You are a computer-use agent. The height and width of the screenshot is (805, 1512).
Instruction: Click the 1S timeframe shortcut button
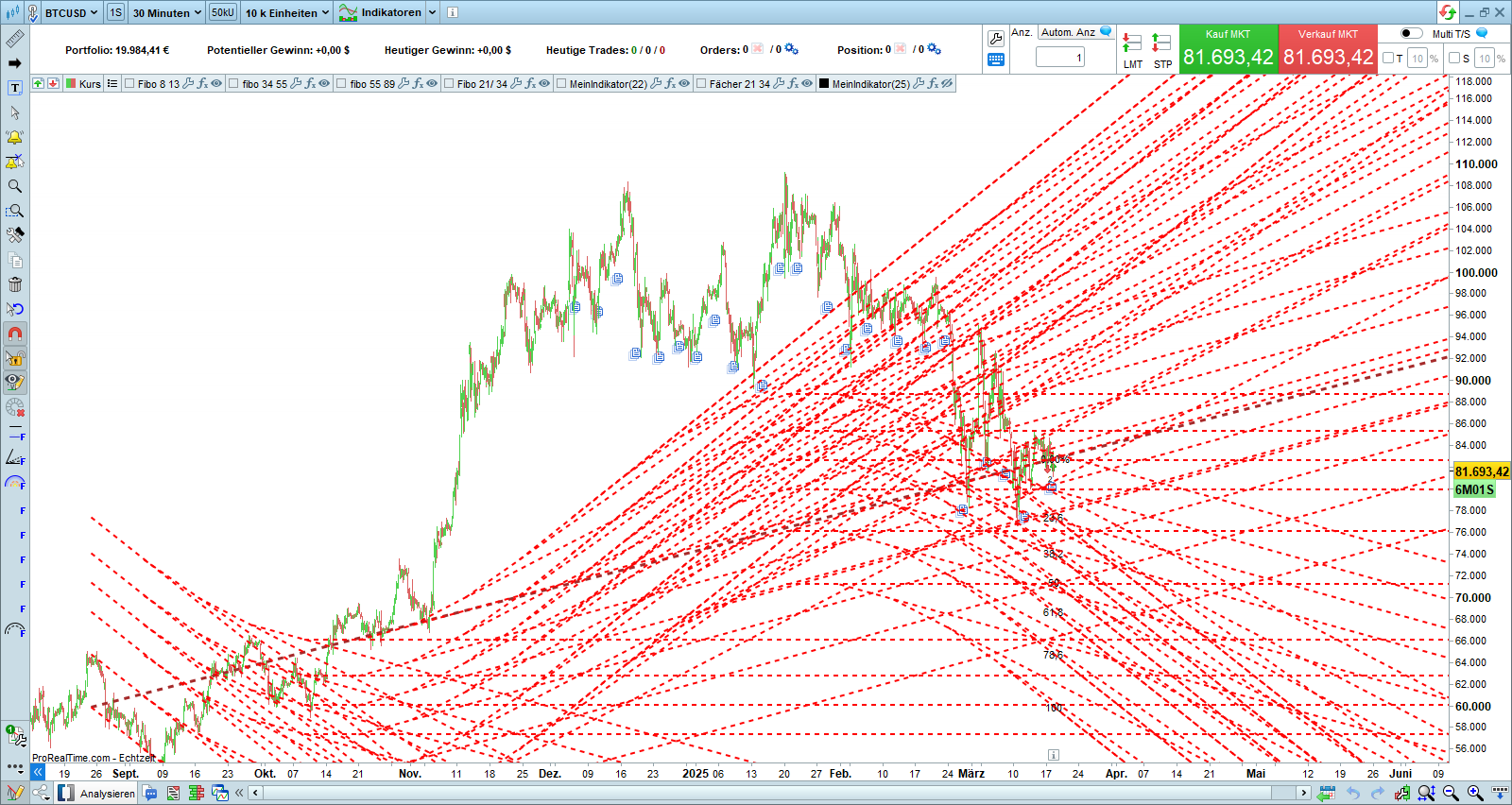pyautogui.click(x=115, y=12)
